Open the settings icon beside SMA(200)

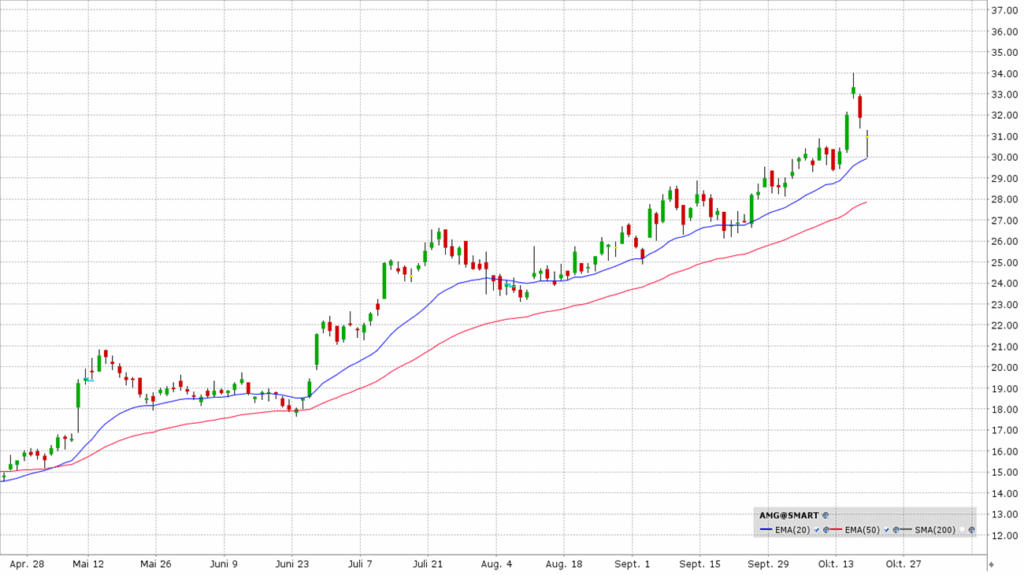(x=972, y=528)
